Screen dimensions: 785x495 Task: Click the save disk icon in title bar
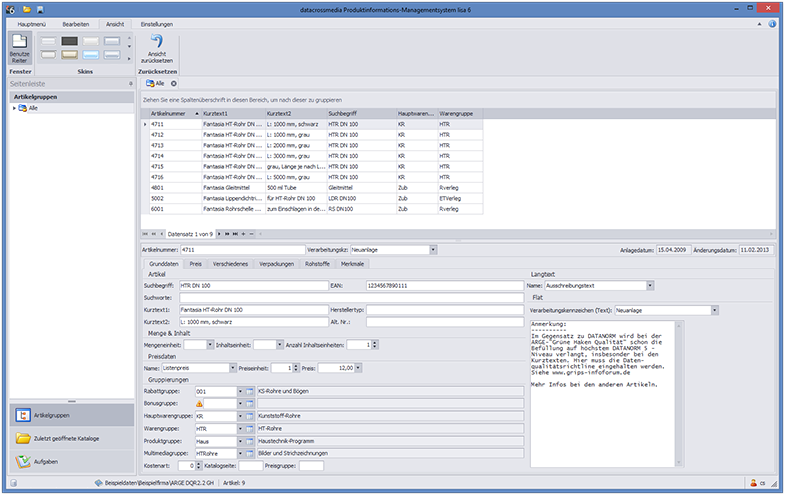click(x=41, y=10)
